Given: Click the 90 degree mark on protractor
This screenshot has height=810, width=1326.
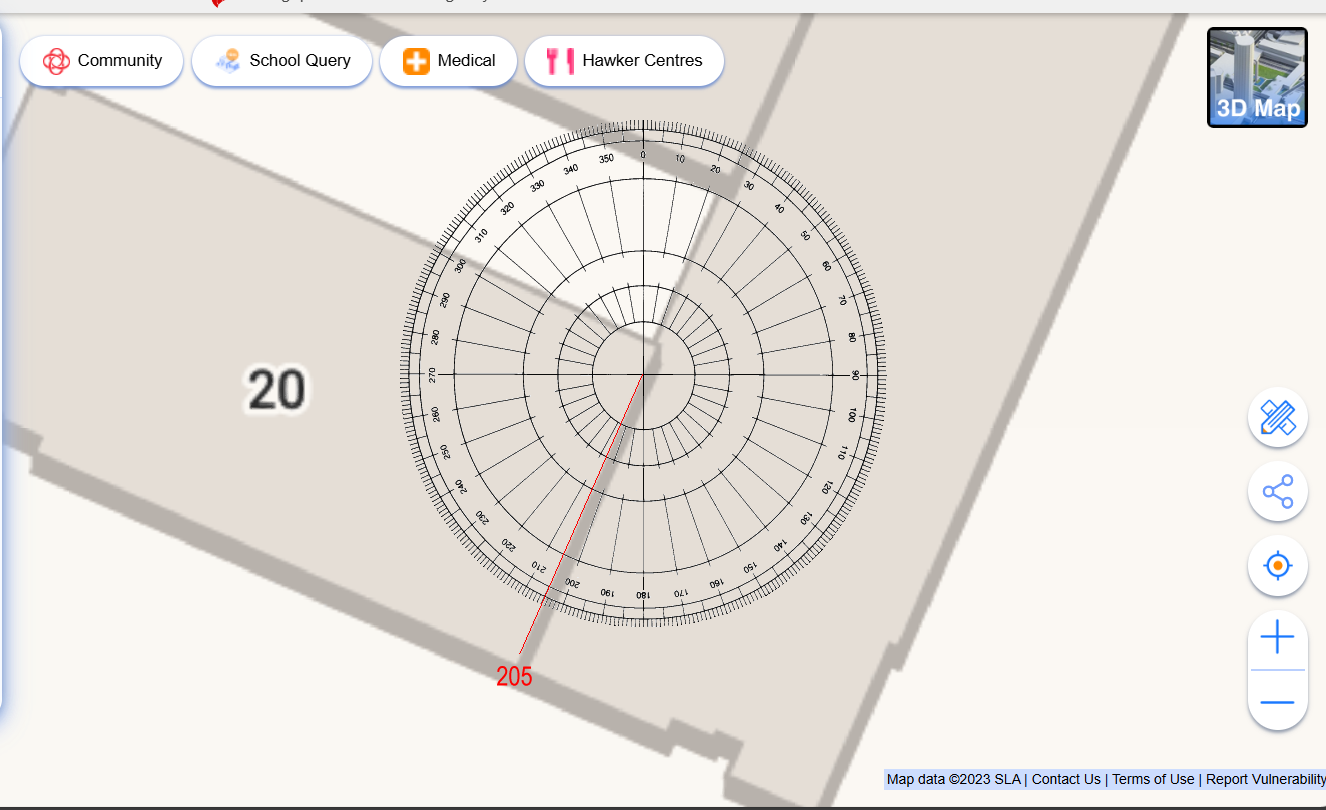Looking at the screenshot, I should pyautogui.click(x=855, y=375).
